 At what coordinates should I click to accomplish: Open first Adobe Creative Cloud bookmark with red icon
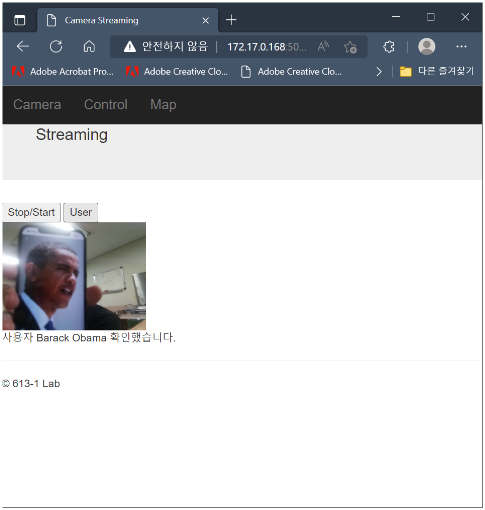pyautogui.click(x=177, y=72)
